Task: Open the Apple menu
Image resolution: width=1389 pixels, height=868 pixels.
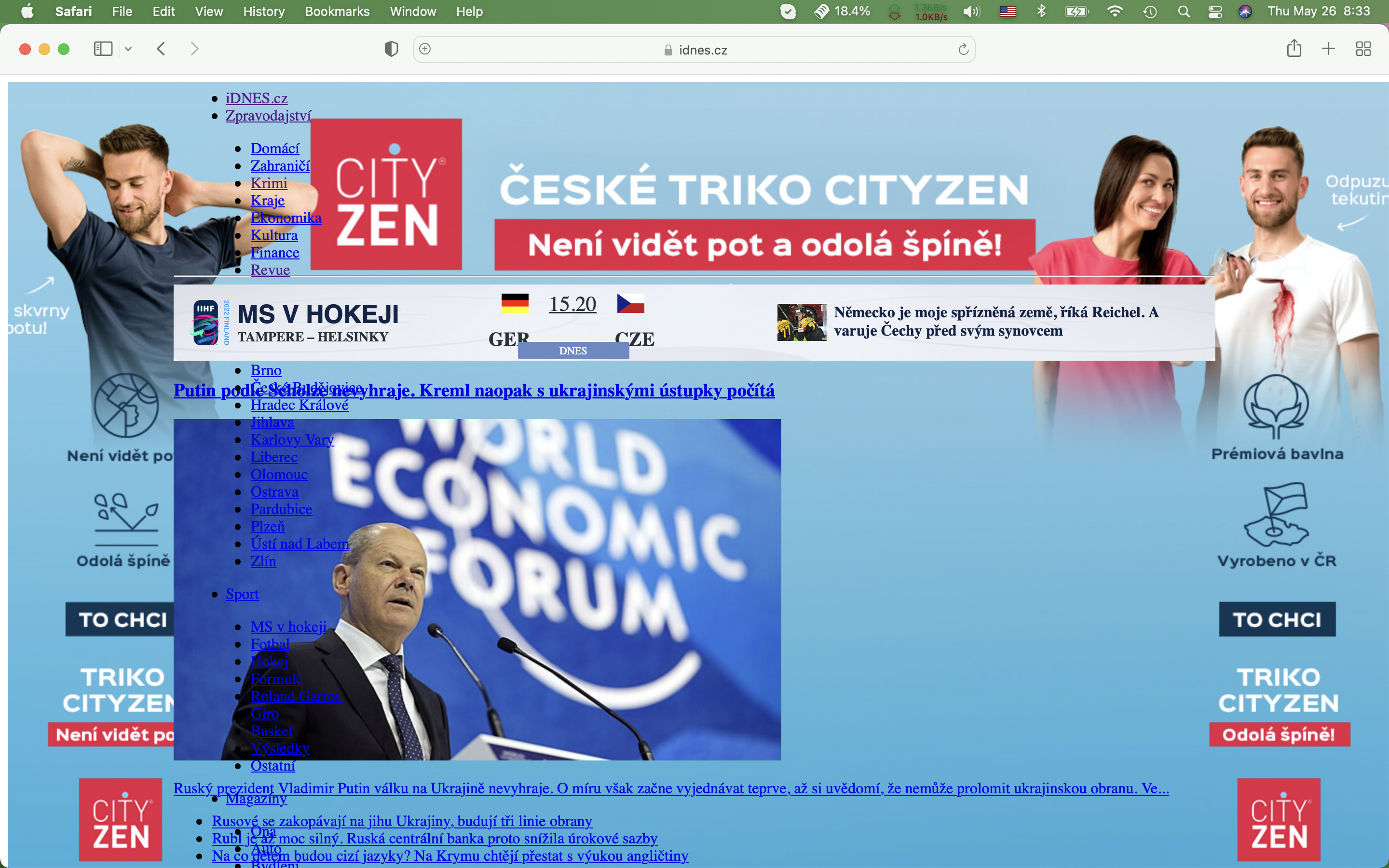Action: tap(27, 12)
